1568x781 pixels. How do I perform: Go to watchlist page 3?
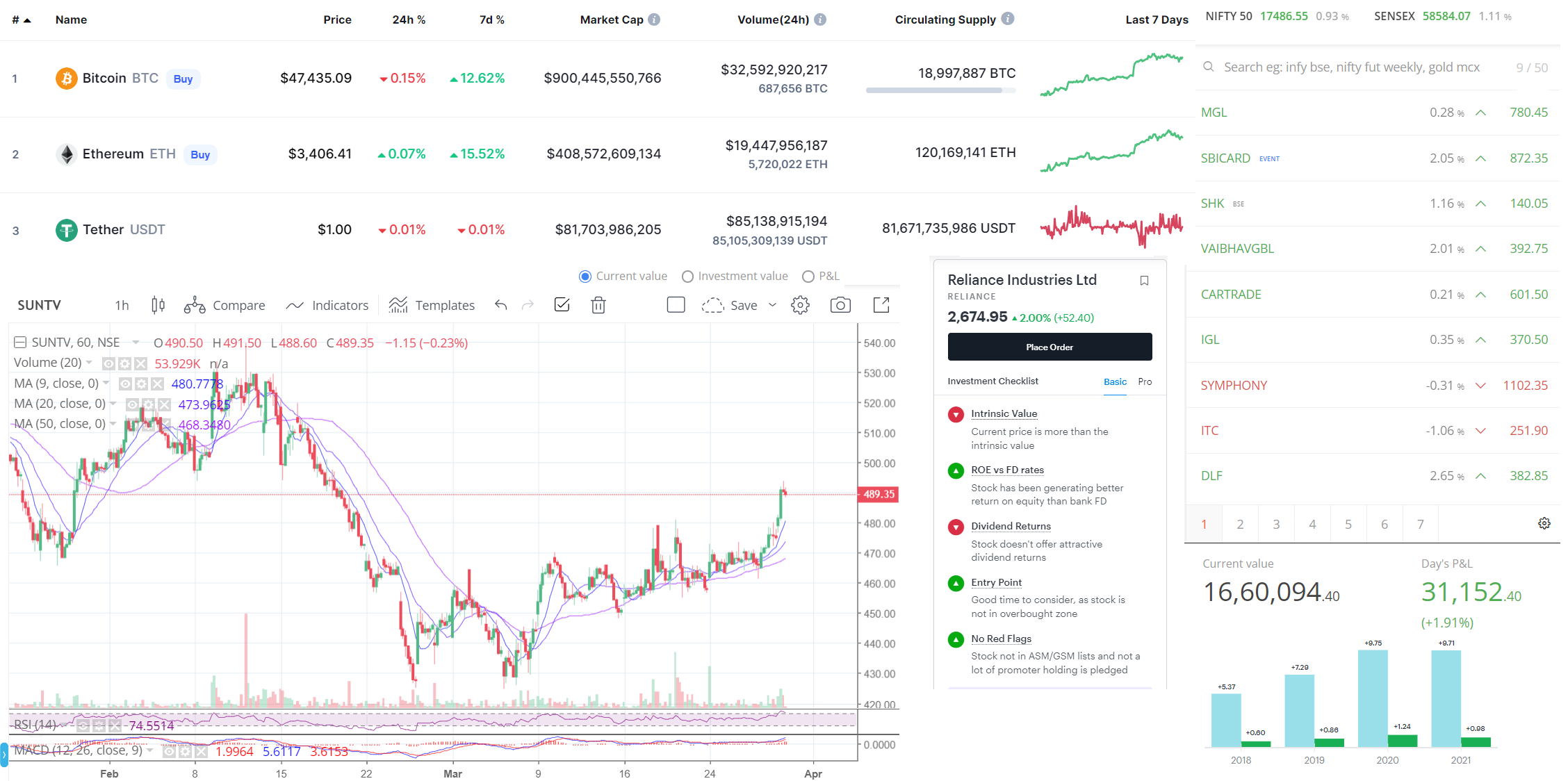pos(1276,524)
